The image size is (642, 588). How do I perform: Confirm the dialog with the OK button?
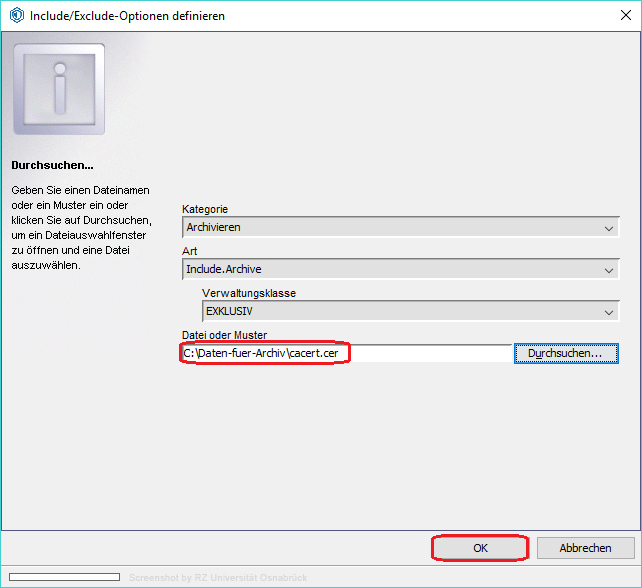[x=480, y=548]
